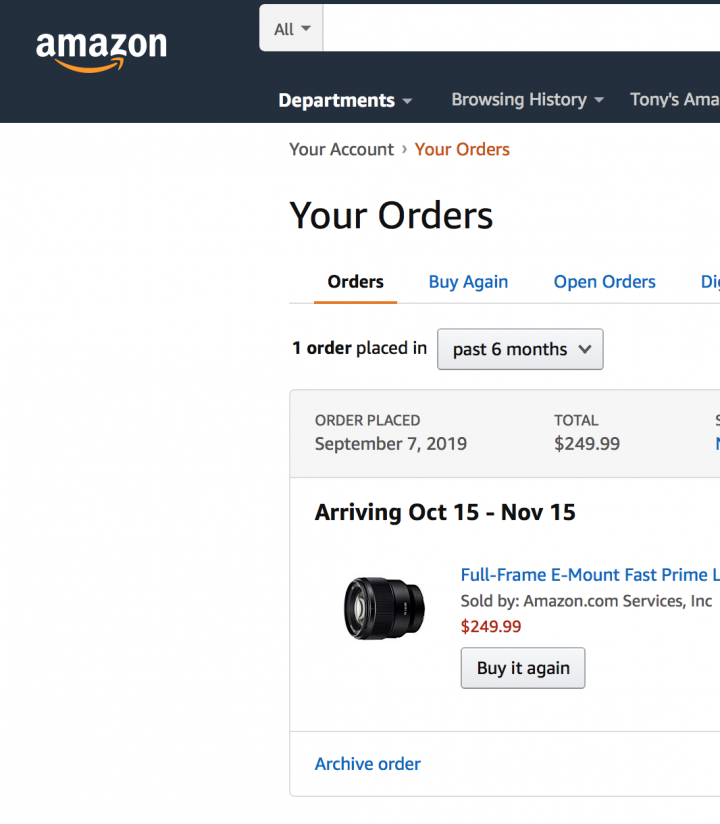The width and height of the screenshot is (720, 824).
Task: Click the Archive order link
Action: click(x=367, y=764)
